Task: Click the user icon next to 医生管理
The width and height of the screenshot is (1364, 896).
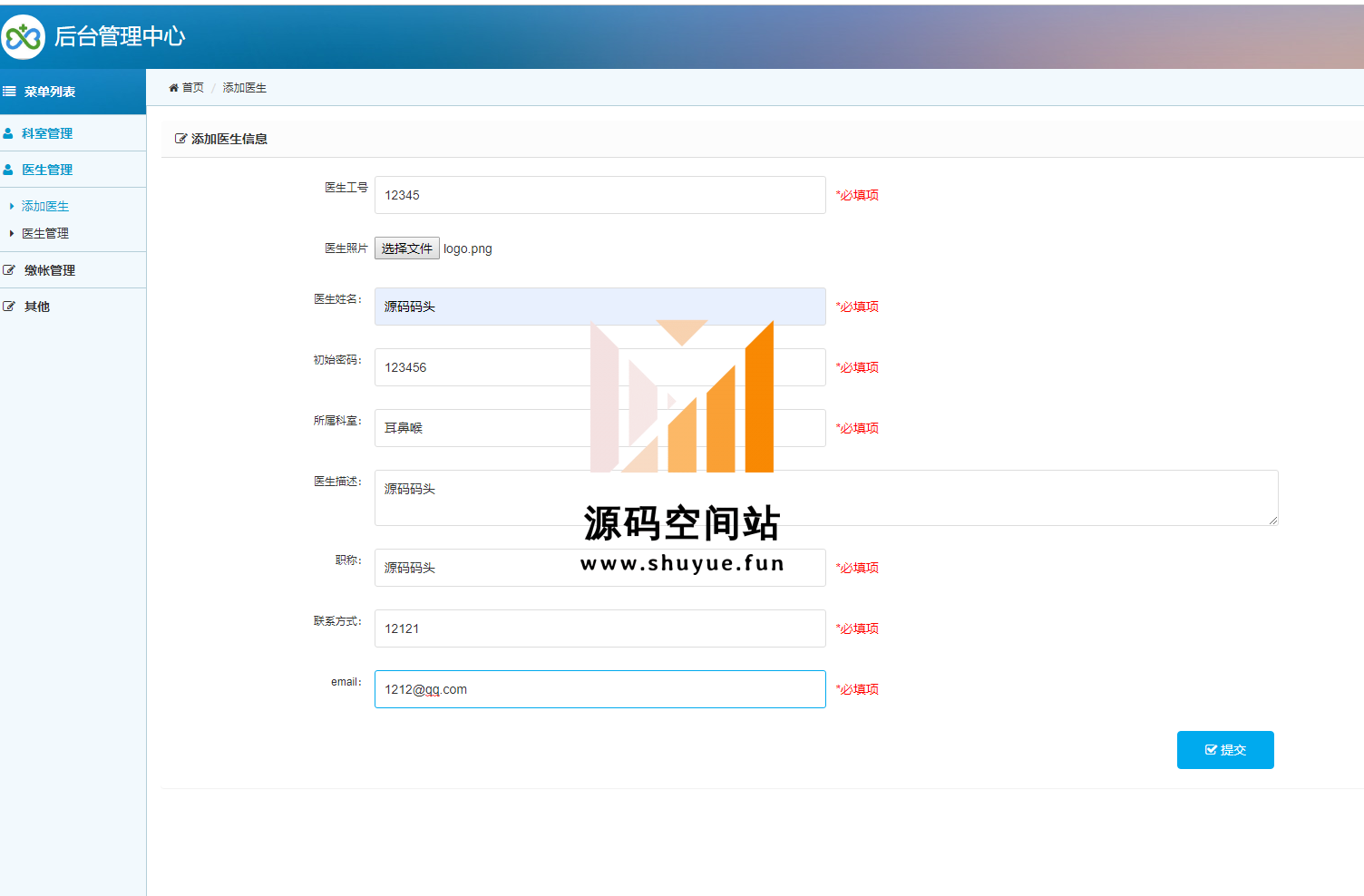Action: 8,170
